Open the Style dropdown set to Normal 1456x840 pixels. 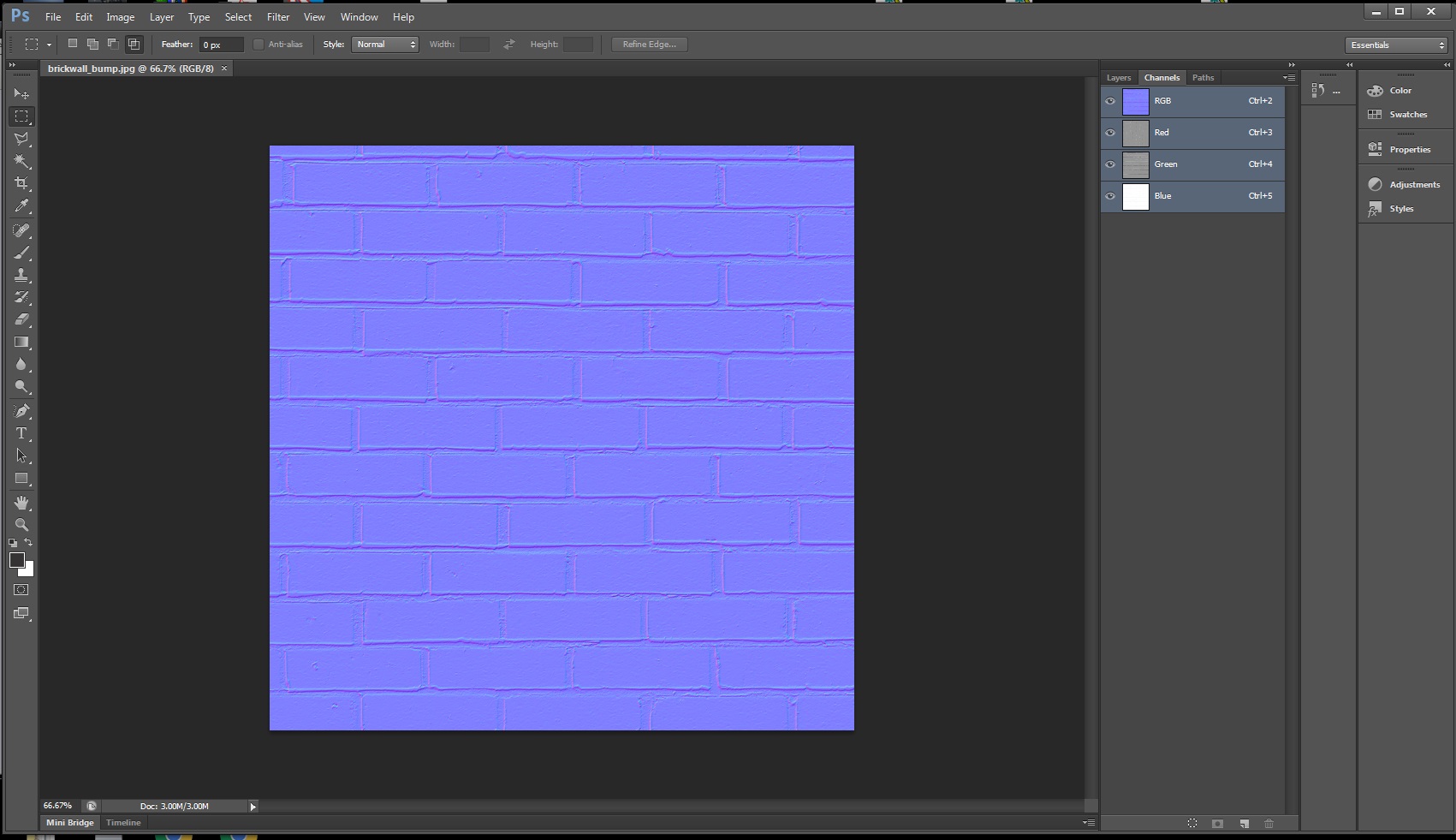384,44
